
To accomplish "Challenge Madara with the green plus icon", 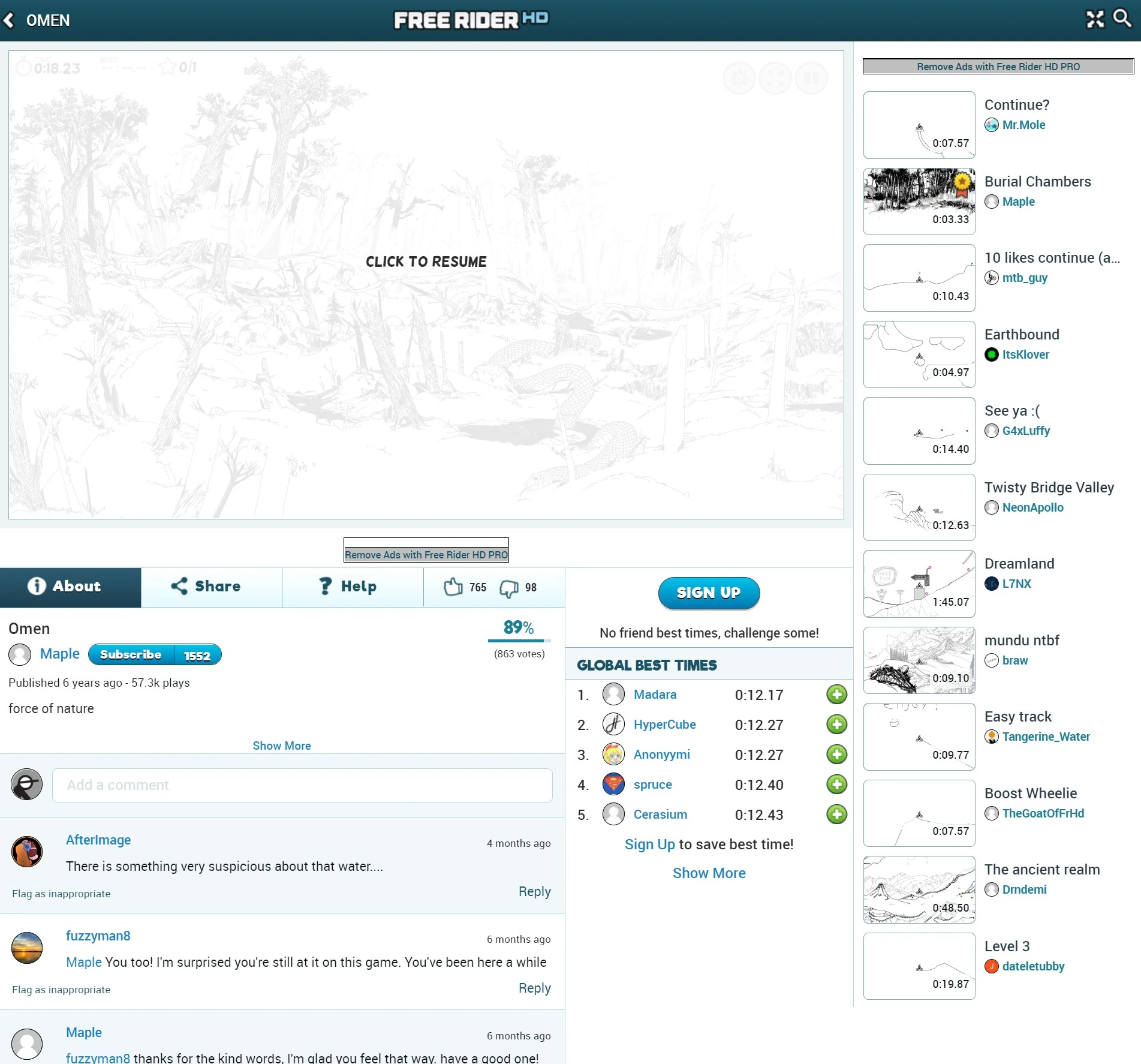I will click(x=836, y=695).
